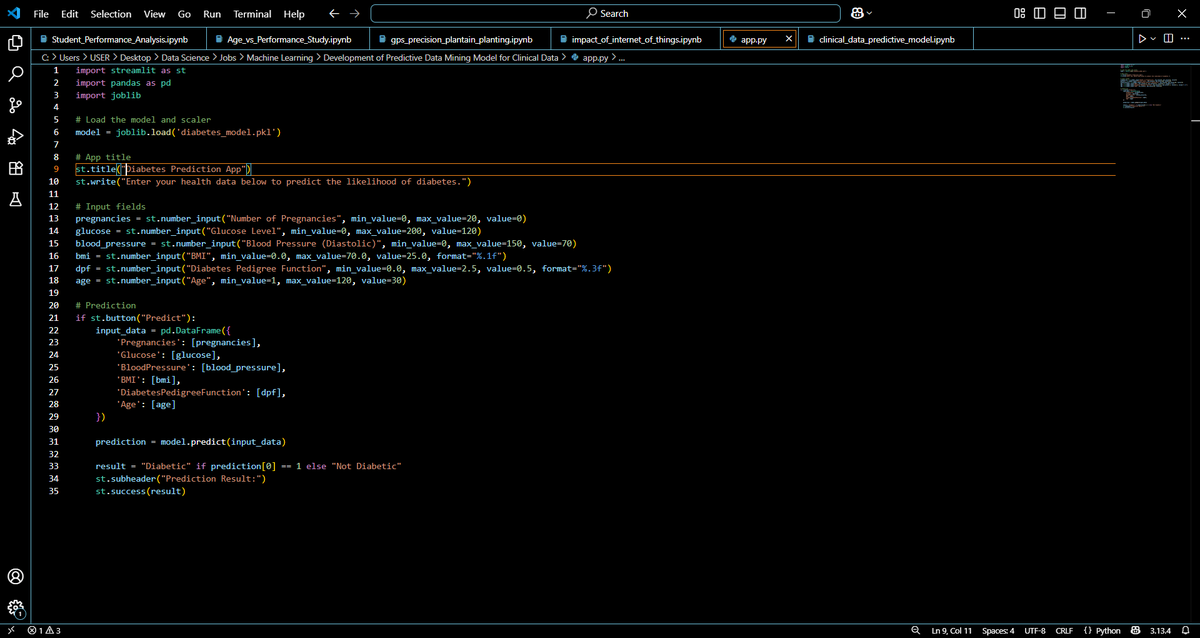Click Ln 9, Col 11 in status bar
The height and width of the screenshot is (638, 1200).
click(951, 631)
